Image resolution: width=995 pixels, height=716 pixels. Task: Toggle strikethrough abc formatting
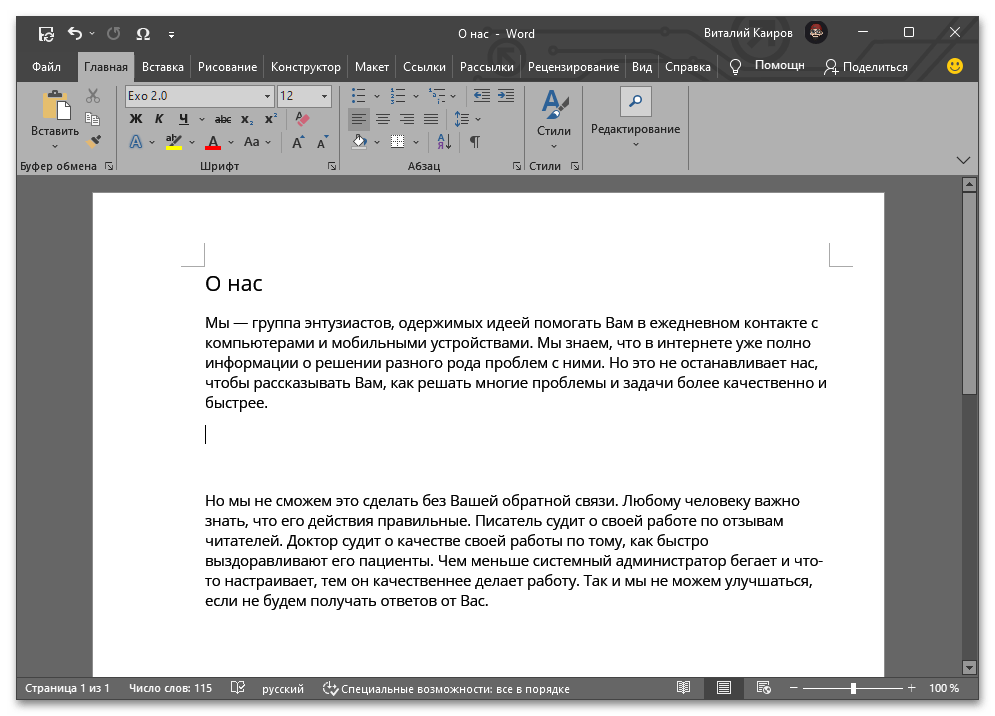(223, 119)
